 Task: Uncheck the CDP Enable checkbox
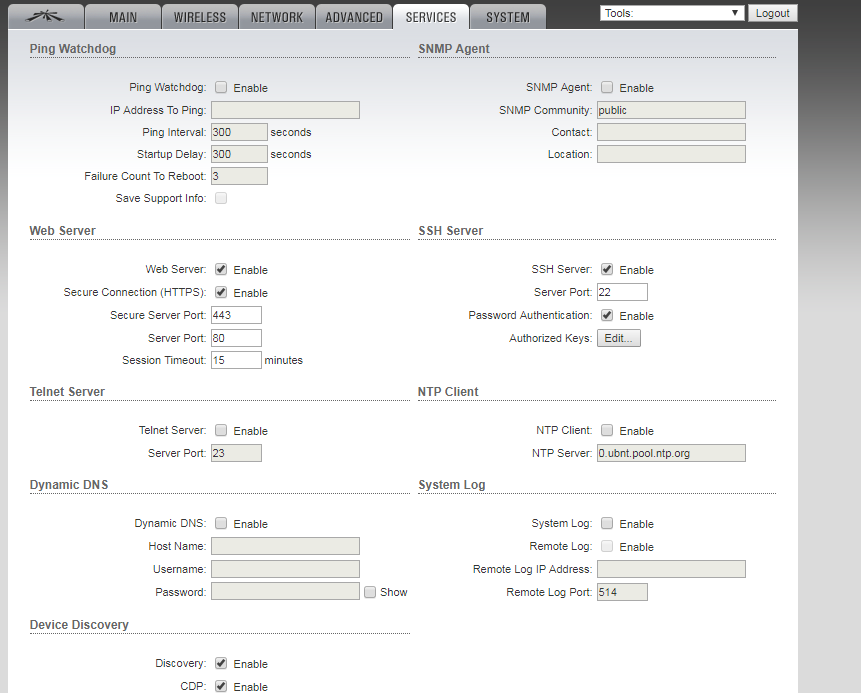click(x=221, y=687)
